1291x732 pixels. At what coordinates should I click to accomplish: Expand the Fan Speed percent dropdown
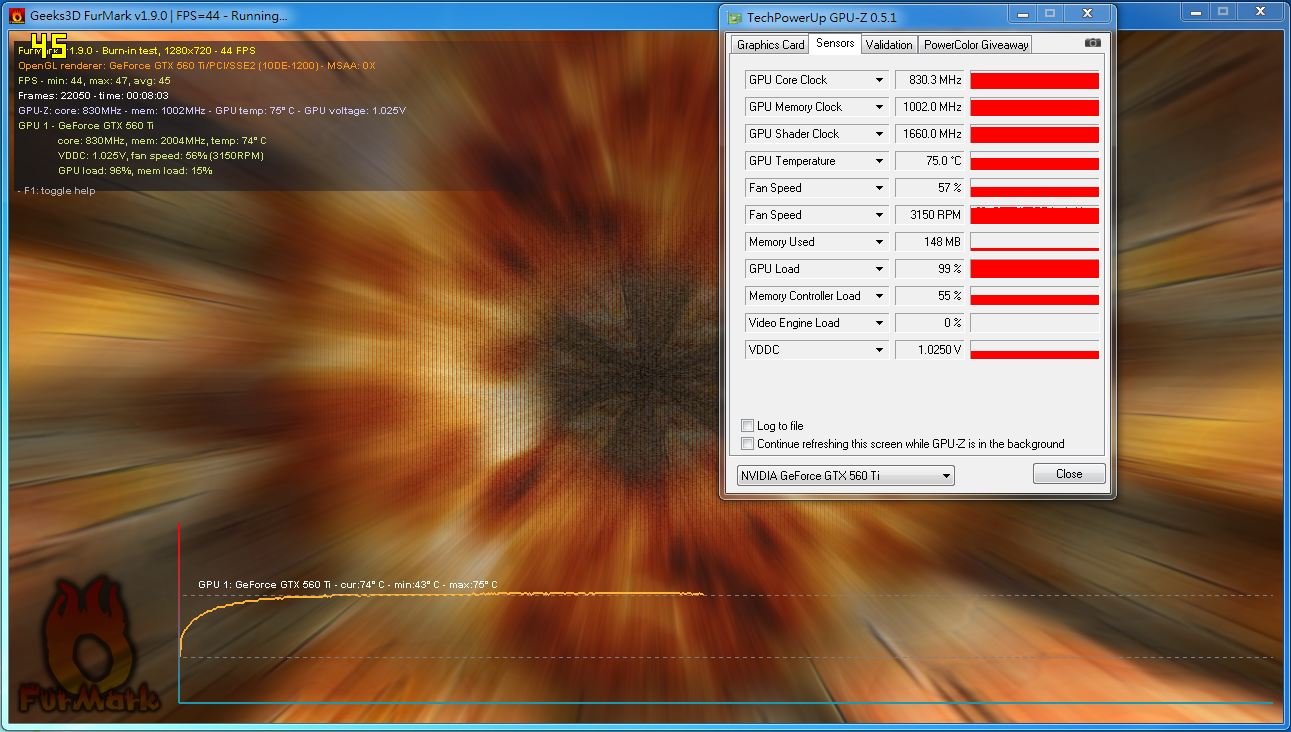(x=879, y=188)
